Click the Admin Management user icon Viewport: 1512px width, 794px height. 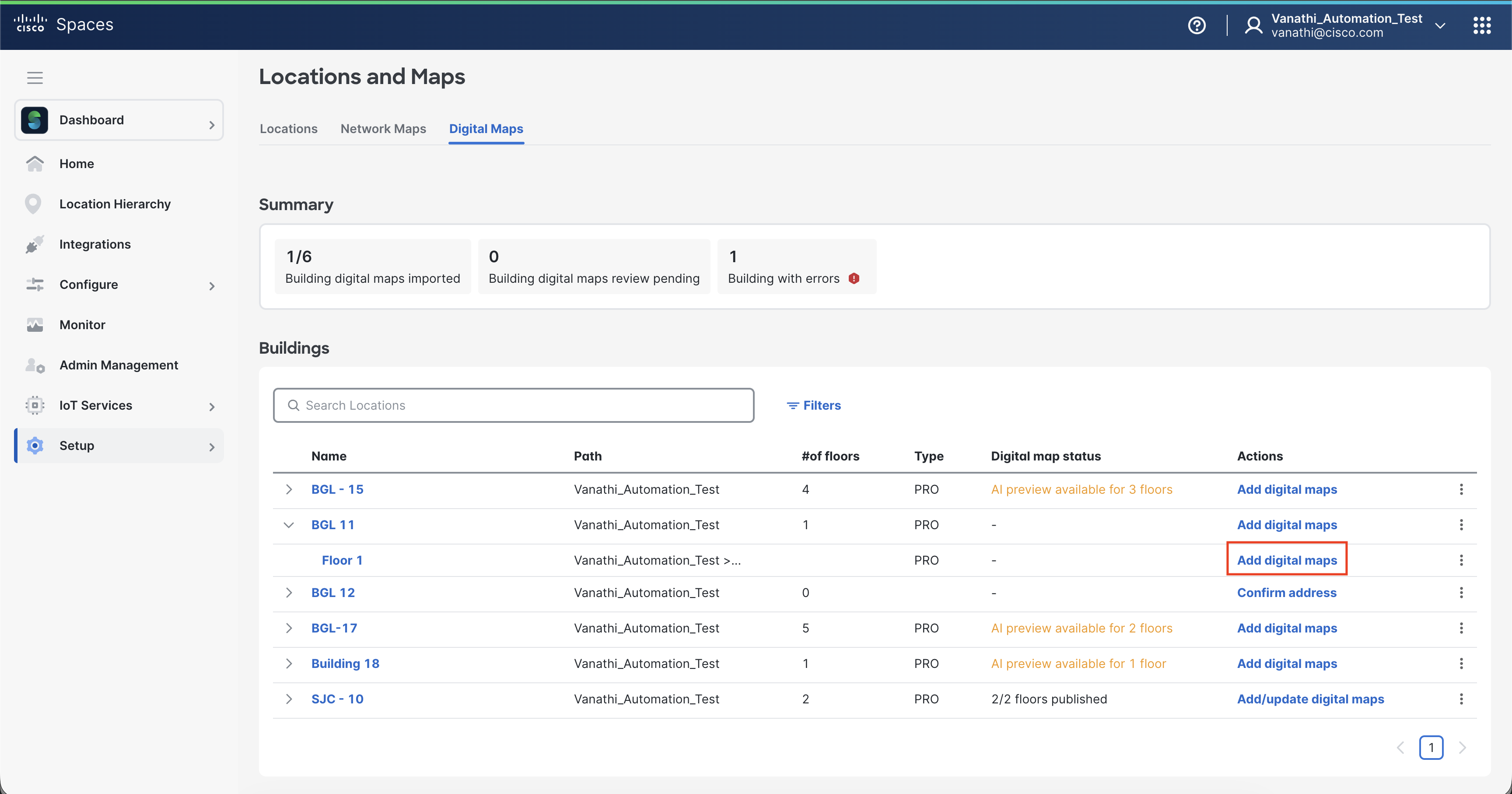click(x=35, y=365)
